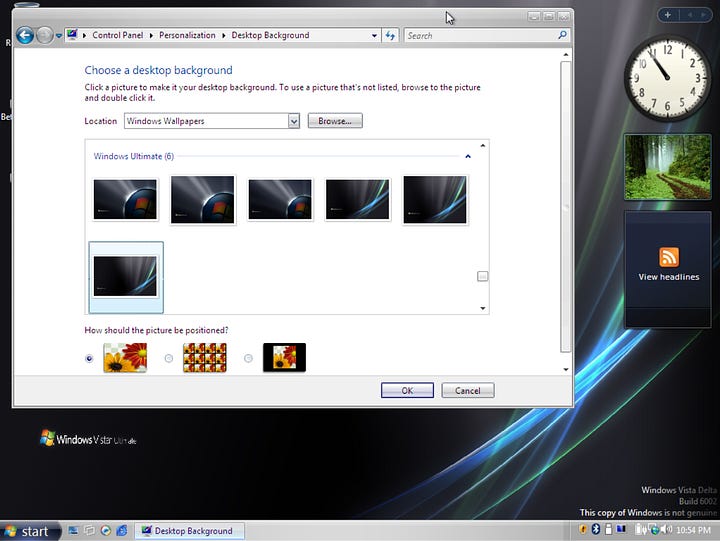Screen dimensions: 720x541
Task: Click the Cancel button
Action: [x=468, y=390]
